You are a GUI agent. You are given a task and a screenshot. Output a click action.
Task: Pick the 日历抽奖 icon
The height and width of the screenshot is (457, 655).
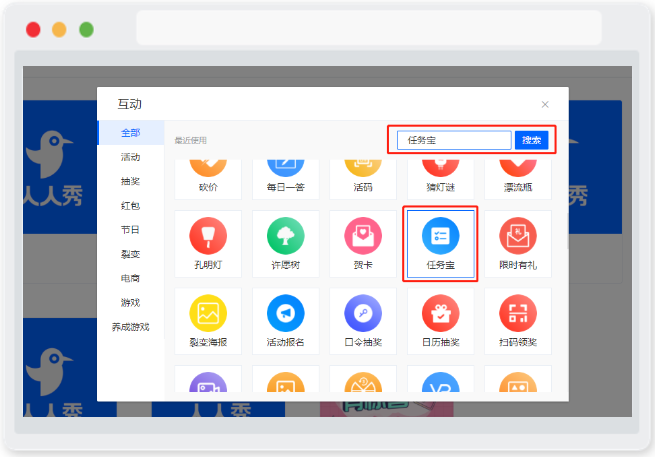pos(440,313)
